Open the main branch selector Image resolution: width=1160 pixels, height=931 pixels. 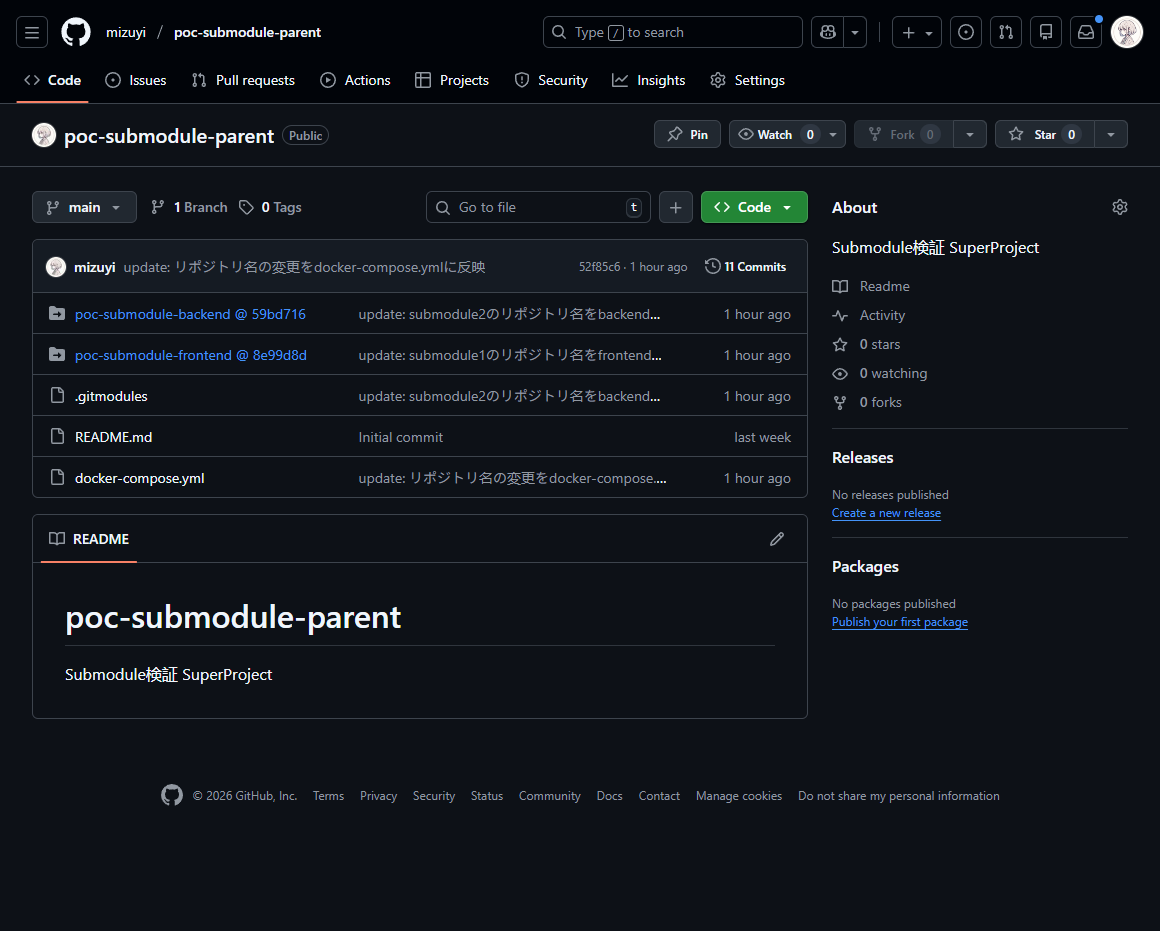click(84, 207)
